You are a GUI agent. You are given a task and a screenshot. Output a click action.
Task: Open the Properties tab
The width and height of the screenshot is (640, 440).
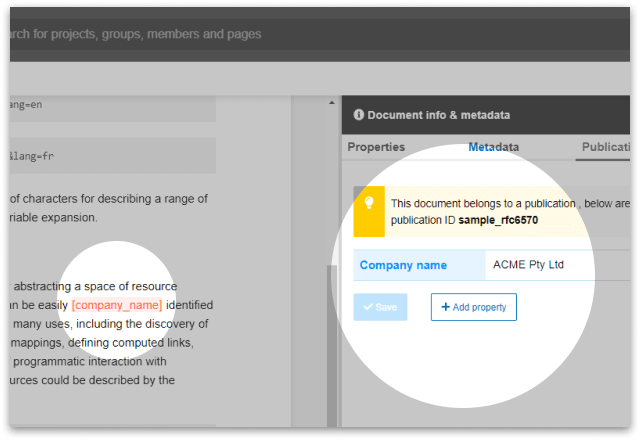[376, 147]
